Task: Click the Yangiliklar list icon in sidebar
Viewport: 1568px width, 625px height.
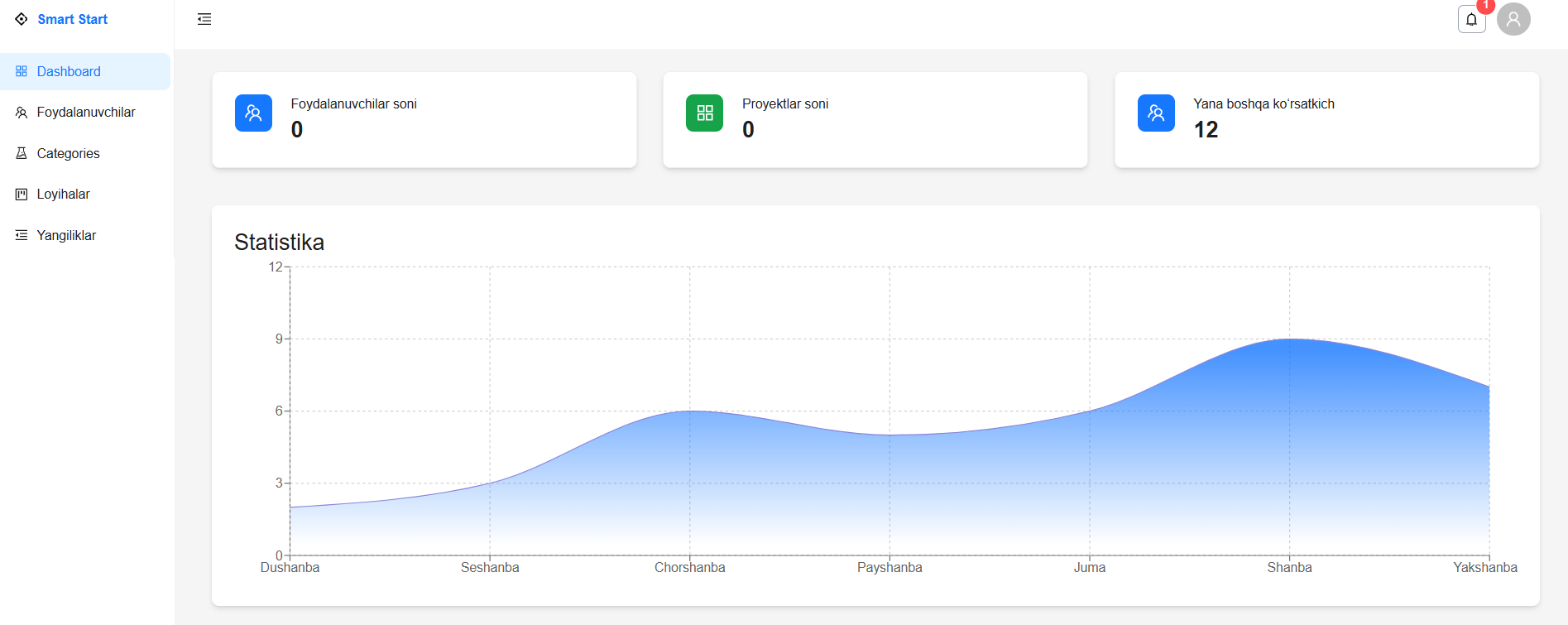Action: point(22,235)
